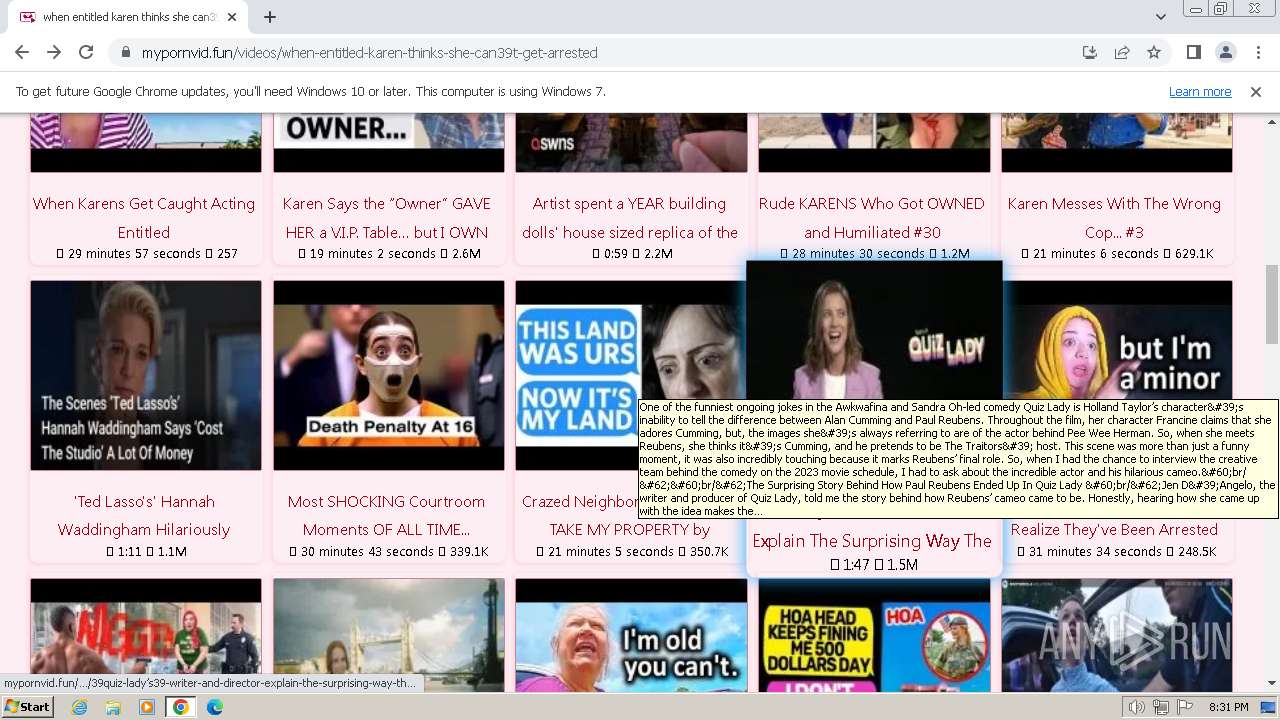Open 'Artist spent a YEAR building' link
The width and height of the screenshot is (1280, 720).
coord(630,217)
